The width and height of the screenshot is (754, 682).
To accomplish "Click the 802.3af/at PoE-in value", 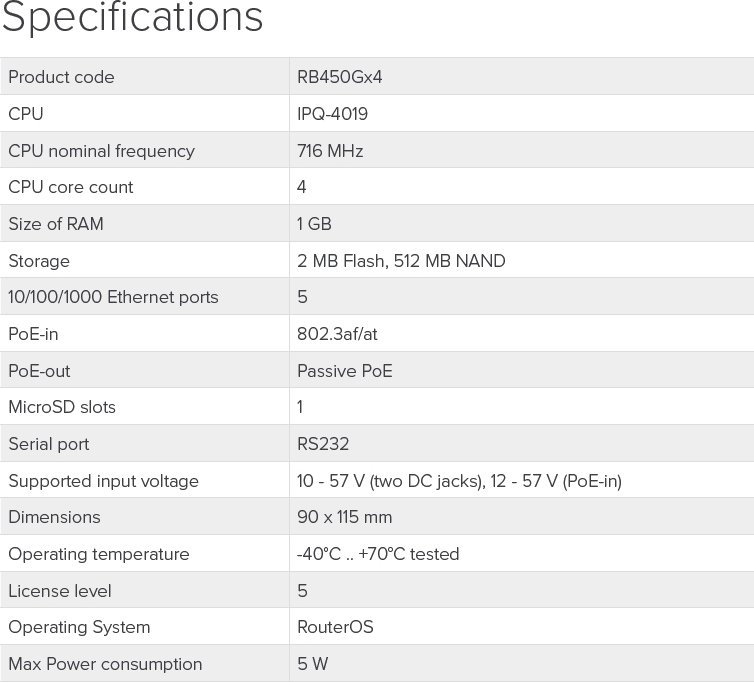I will pos(337,334).
